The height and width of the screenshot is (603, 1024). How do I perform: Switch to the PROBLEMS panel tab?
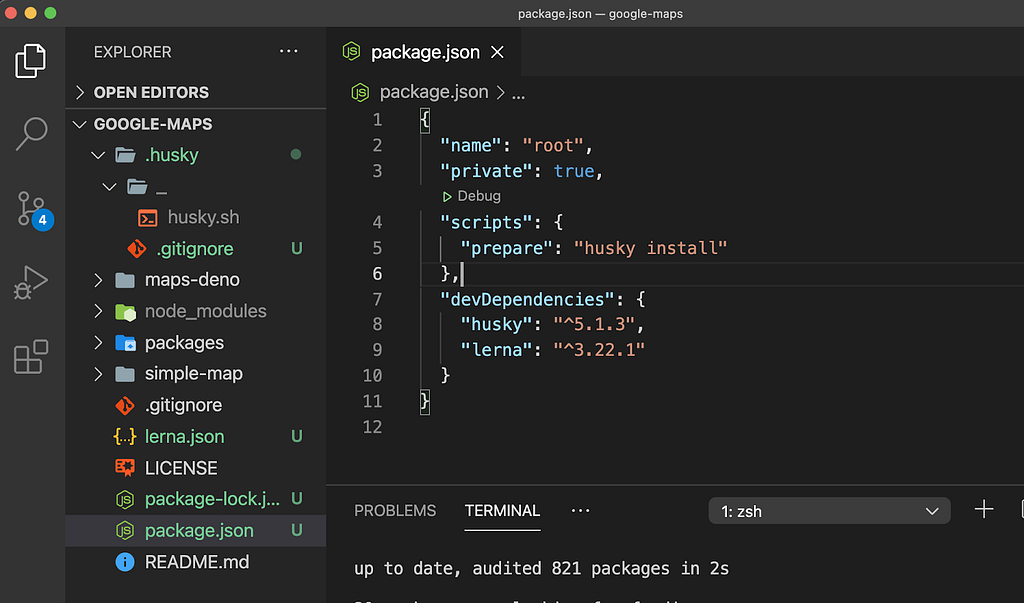(x=394, y=511)
